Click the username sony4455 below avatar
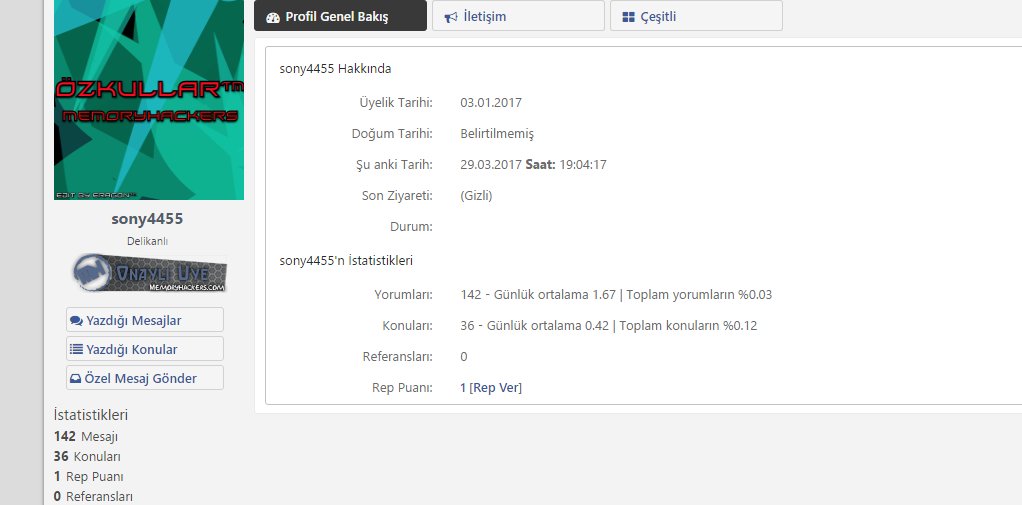 point(147,219)
